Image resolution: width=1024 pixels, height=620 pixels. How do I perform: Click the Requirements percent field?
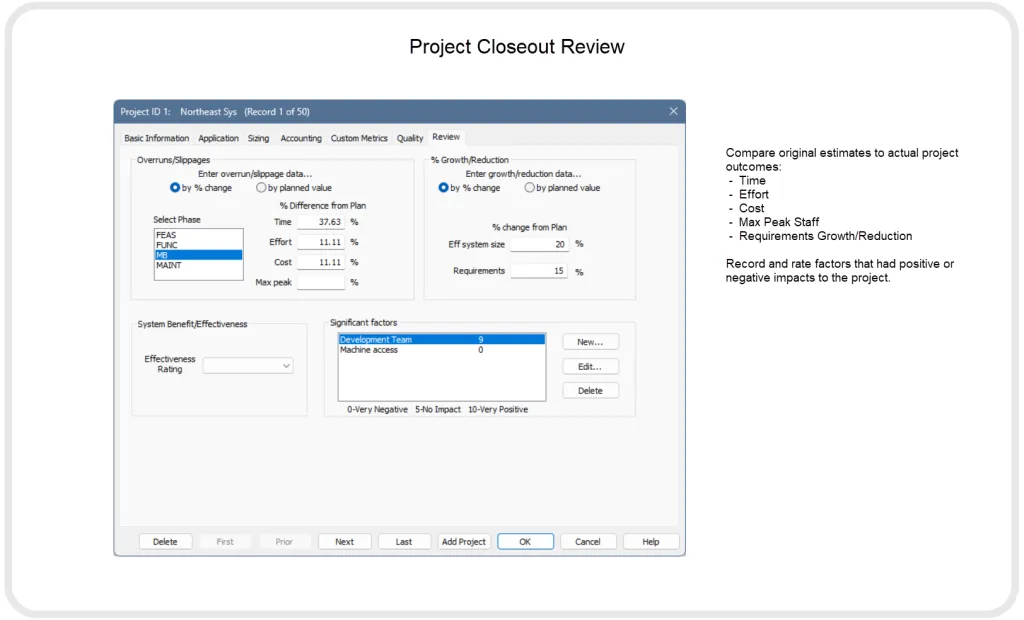pos(539,271)
